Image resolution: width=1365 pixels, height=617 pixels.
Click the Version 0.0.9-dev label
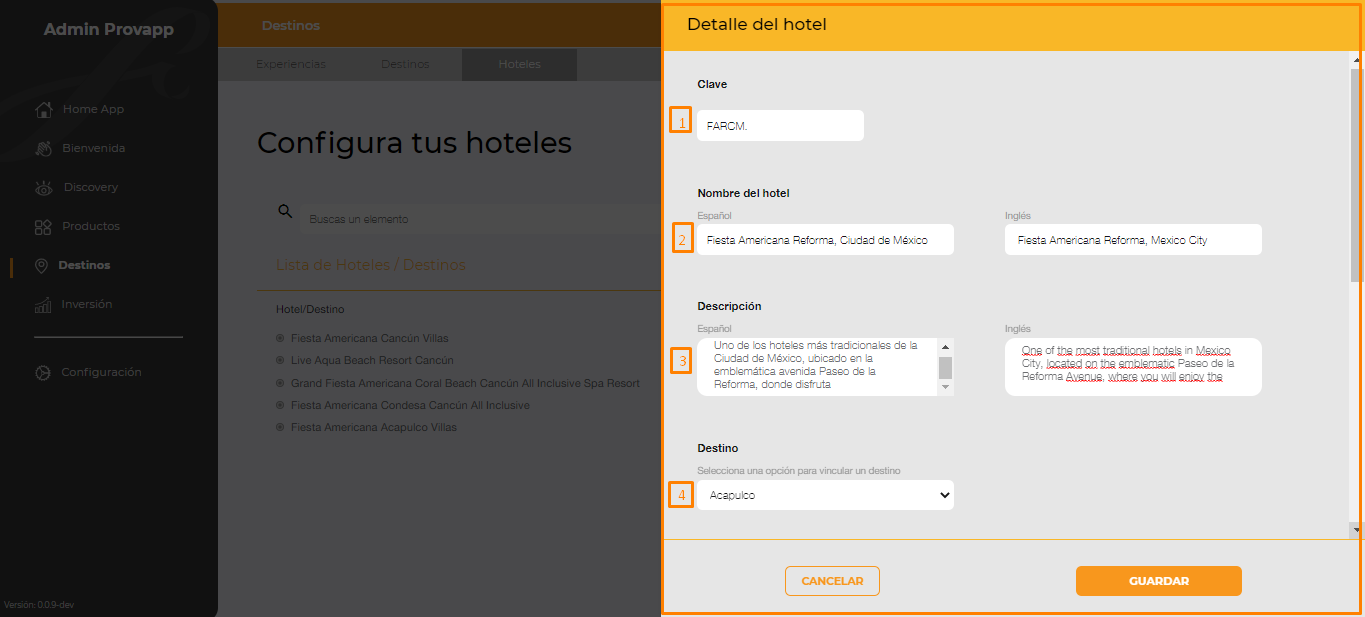coord(39,605)
